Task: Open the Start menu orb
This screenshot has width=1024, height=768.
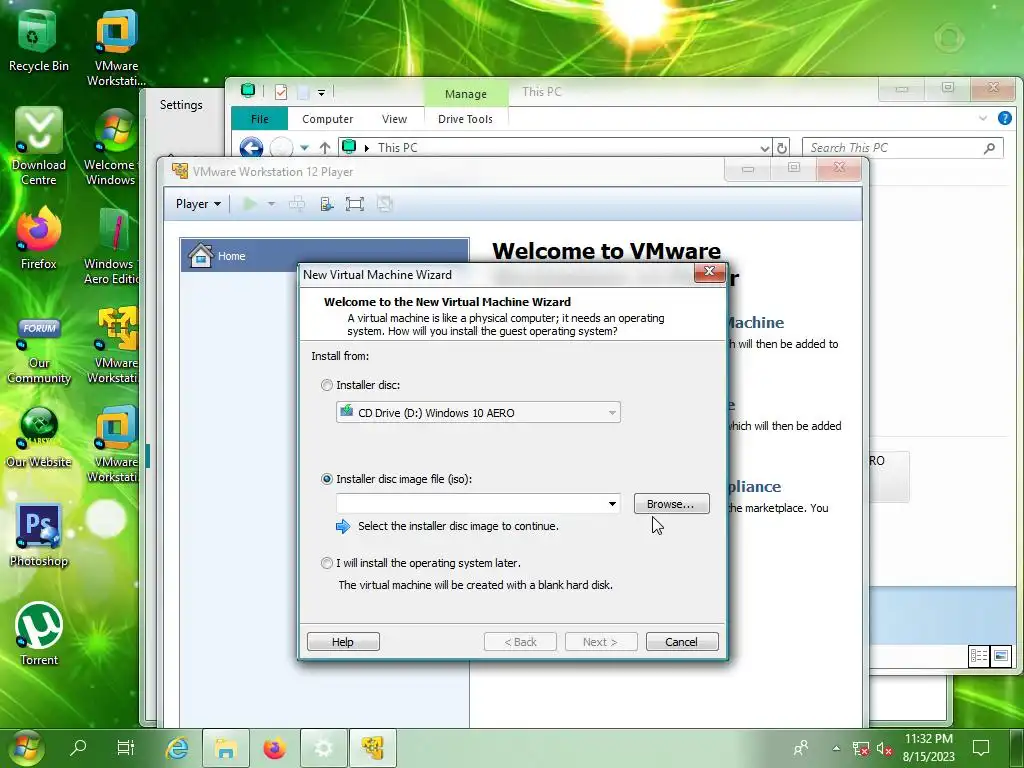Action: click(26, 748)
